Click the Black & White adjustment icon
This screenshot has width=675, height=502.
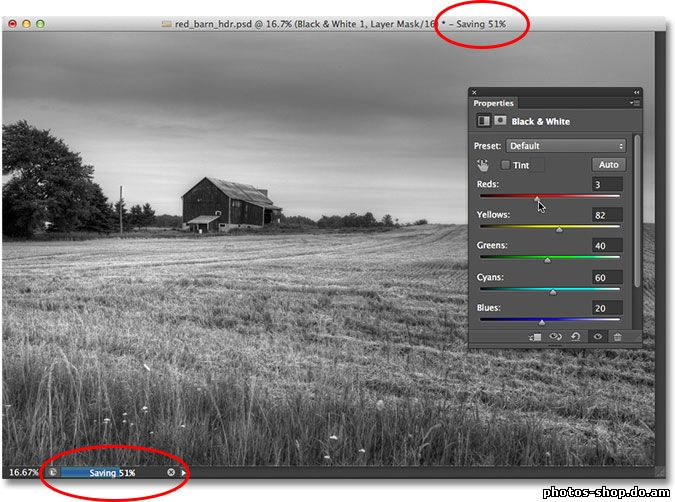tap(484, 121)
